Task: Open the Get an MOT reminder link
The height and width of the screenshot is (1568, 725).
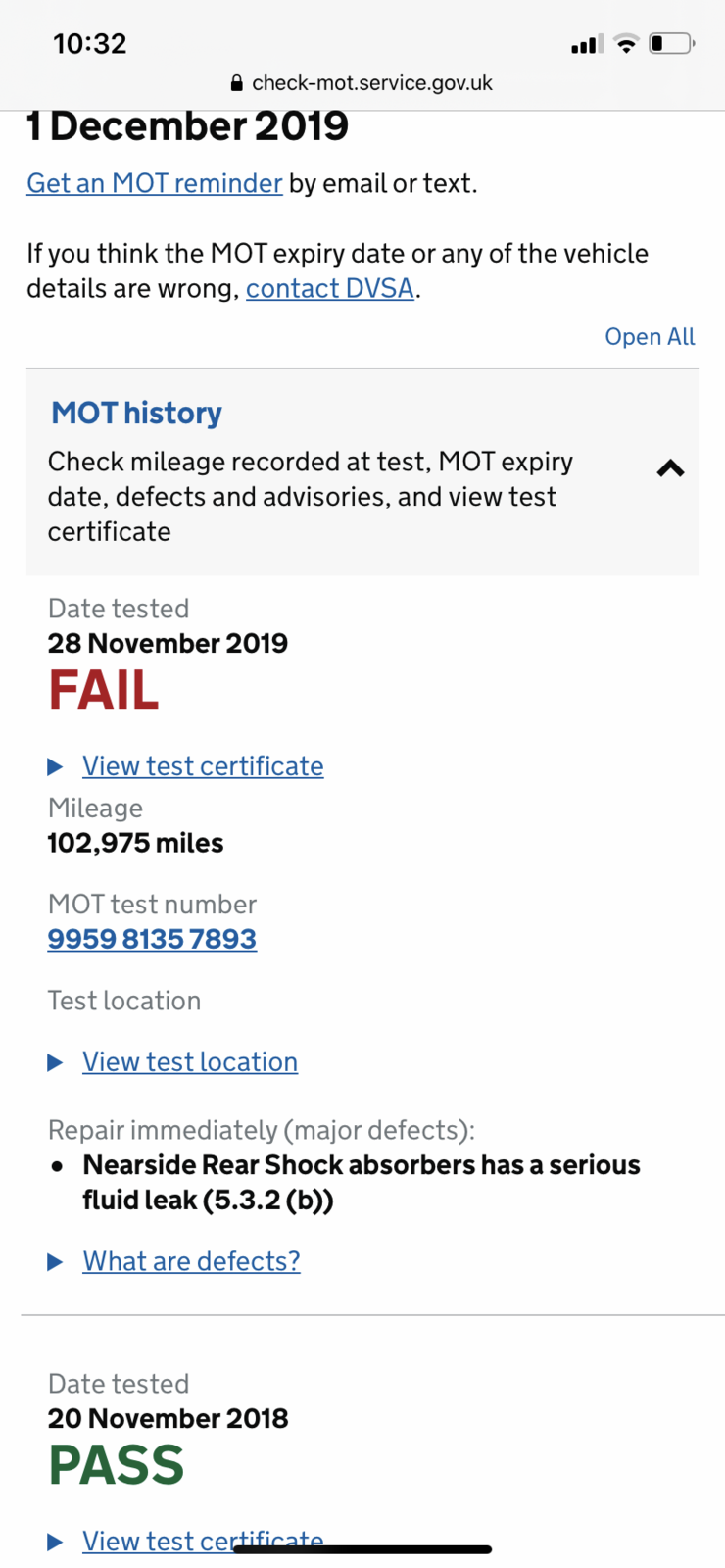Action: point(155,183)
